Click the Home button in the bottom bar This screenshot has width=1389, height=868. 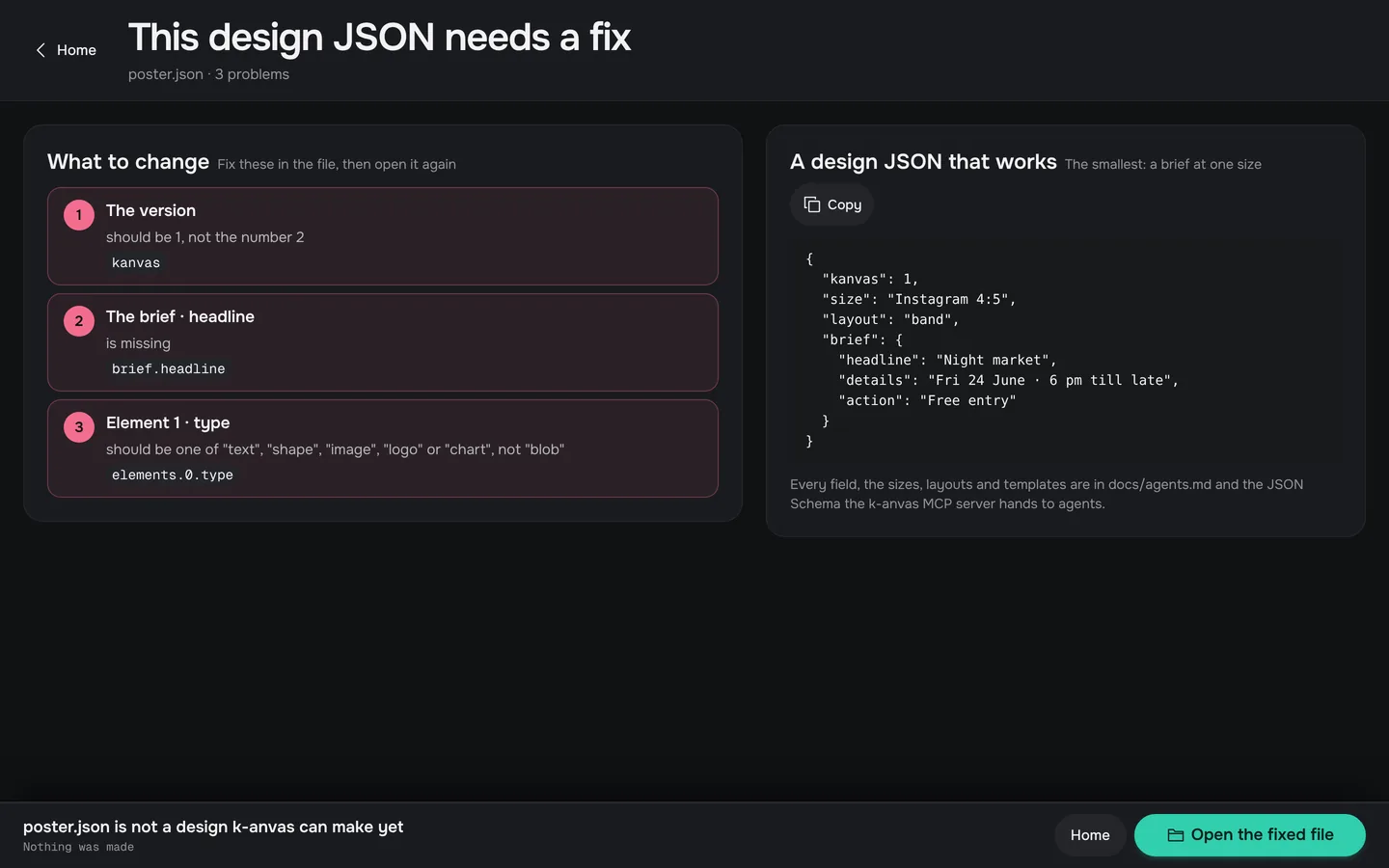(x=1090, y=835)
